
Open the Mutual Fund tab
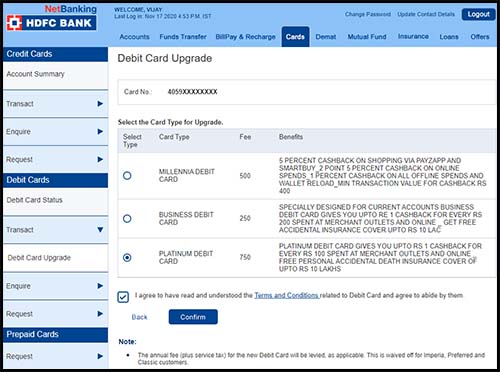click(x=367, y=37)
